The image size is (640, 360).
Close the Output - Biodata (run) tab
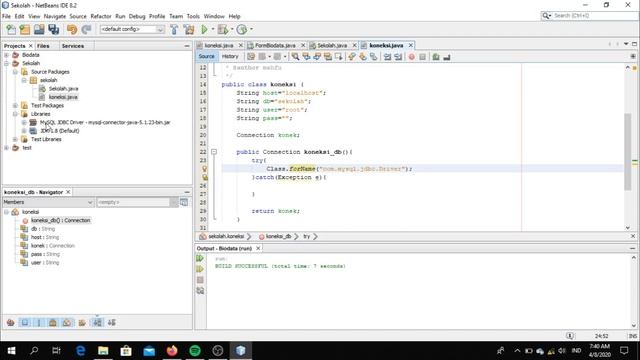coord(258,249)
